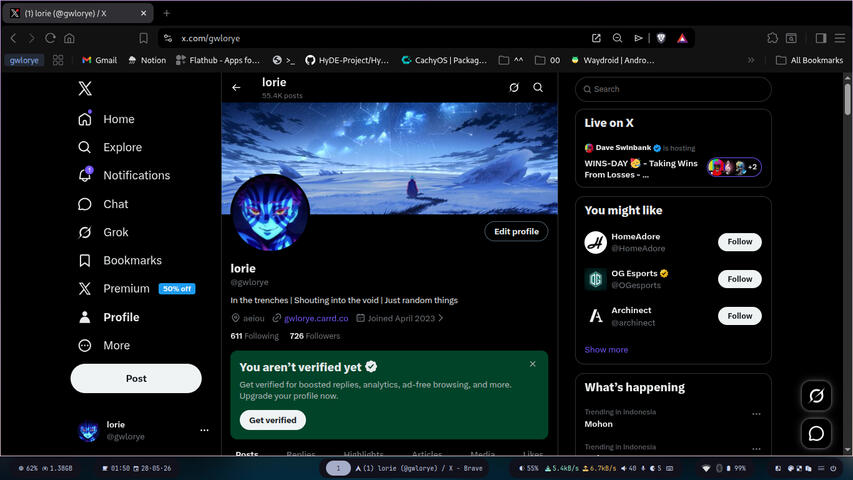The height and width of the screenshot is (480, 853).
Task: Open Chat from sidebar
Action: (x=103, y=204)
